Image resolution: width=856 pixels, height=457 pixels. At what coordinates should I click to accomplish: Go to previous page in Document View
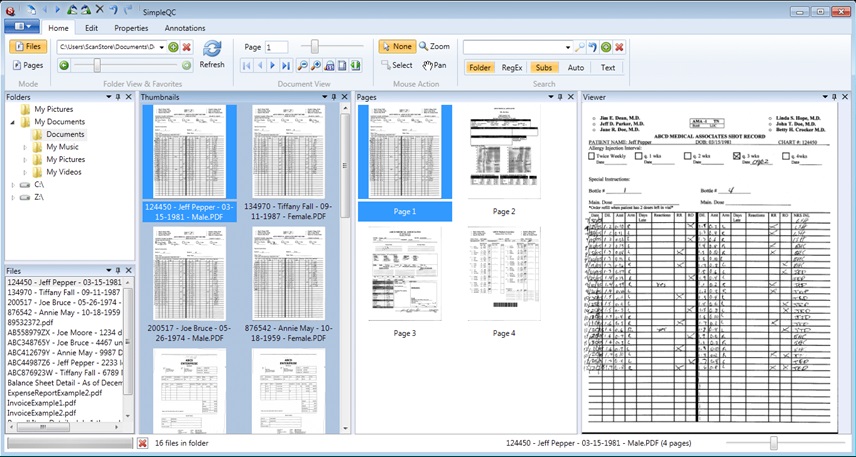(x=260, y=66)
